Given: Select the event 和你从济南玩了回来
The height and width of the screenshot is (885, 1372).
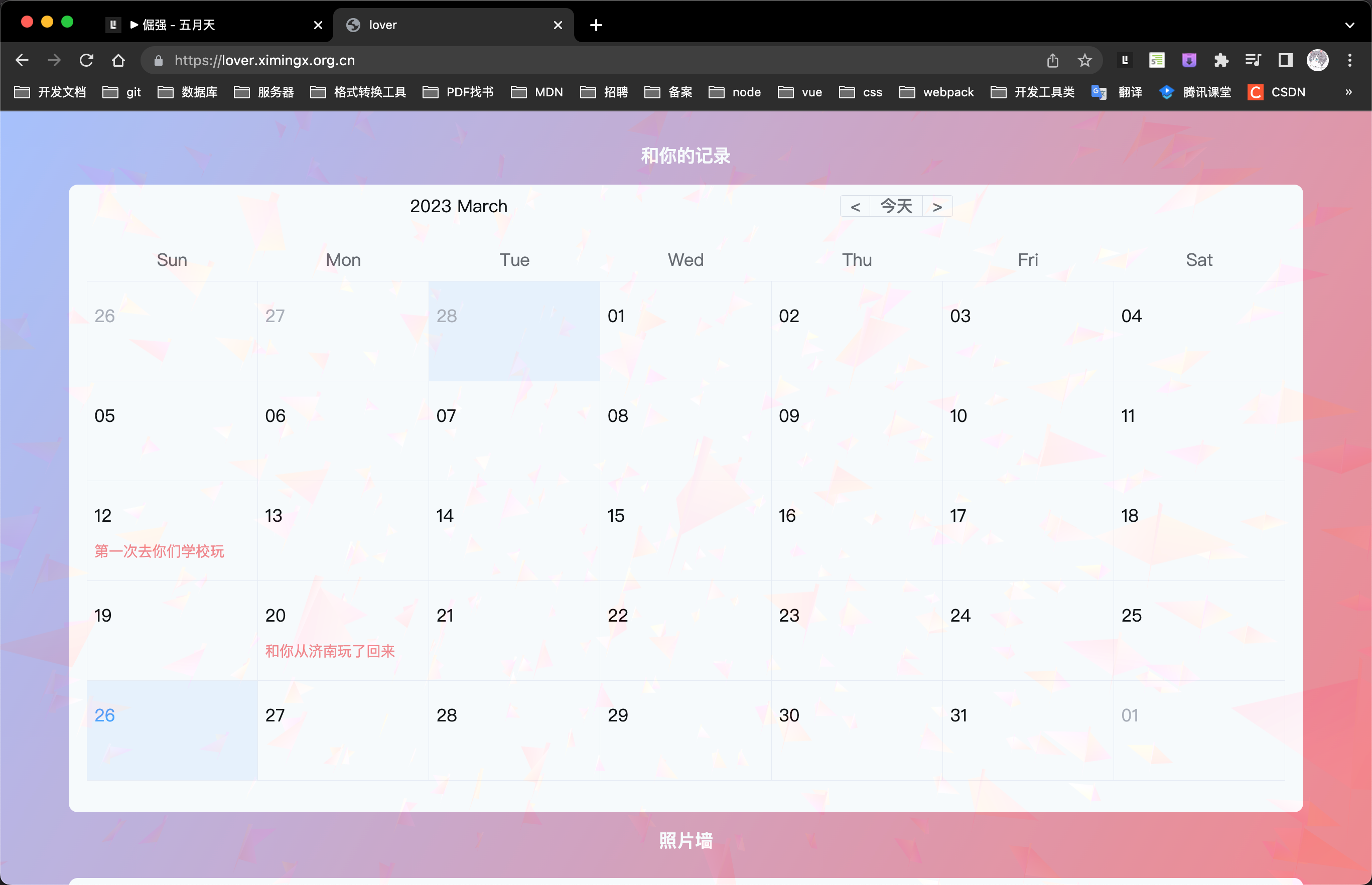Looking at the screenshot, I should coord(330,651).
